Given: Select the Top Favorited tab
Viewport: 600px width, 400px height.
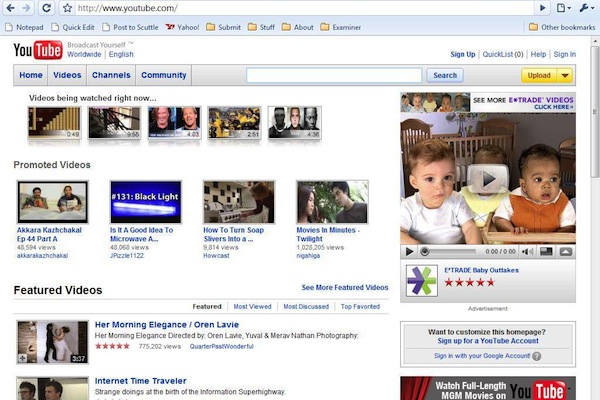Looking at the screenshot, I should click(360, 307).
